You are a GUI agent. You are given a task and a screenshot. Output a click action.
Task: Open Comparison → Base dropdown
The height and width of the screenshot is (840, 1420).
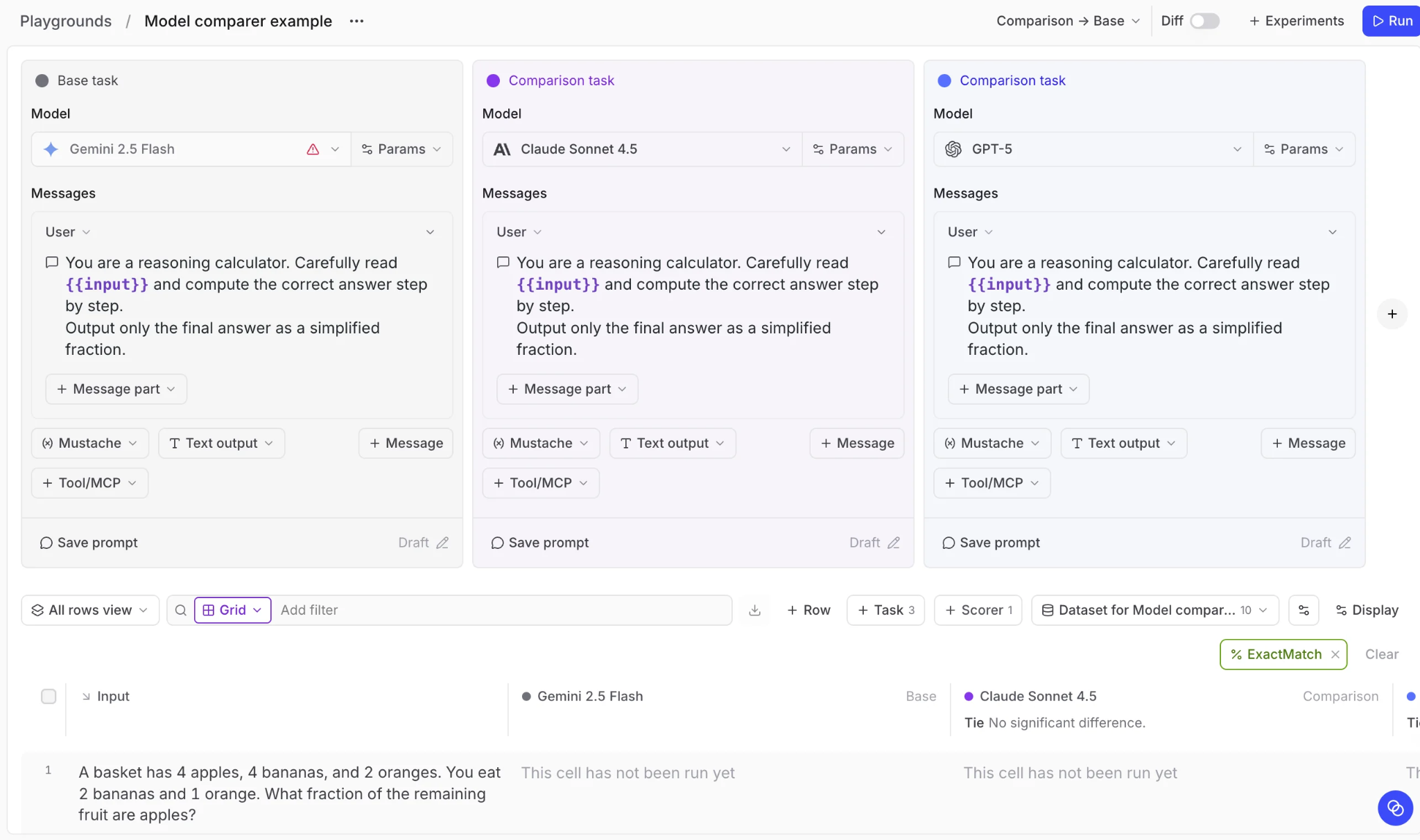pyautogui.click(x=1068, y=21)
